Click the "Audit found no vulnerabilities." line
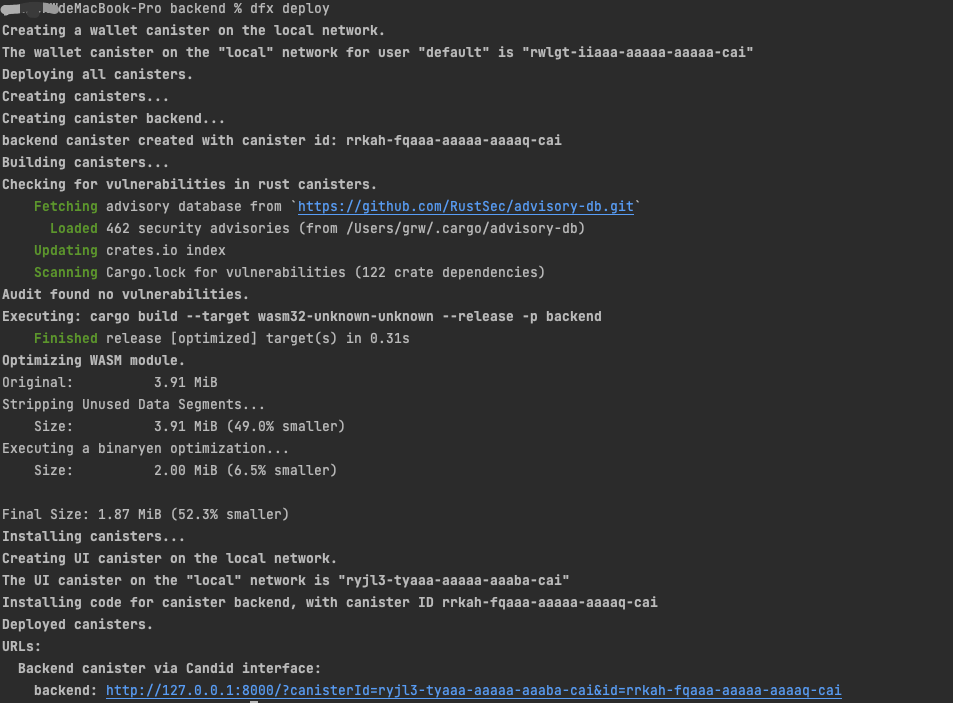The width and height of the screenshot is (953, 703). click(x=125, y=294)
